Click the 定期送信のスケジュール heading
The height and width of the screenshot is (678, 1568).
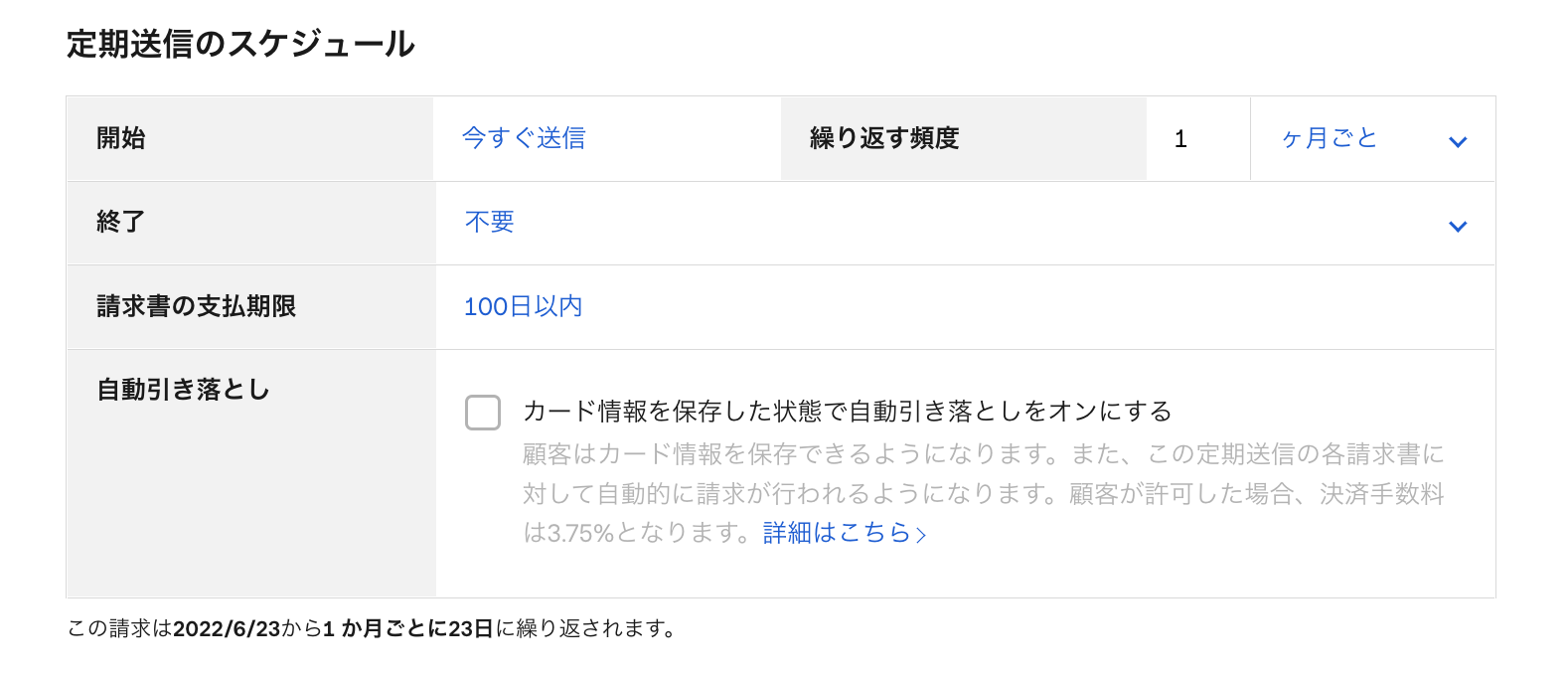(240, 44)
